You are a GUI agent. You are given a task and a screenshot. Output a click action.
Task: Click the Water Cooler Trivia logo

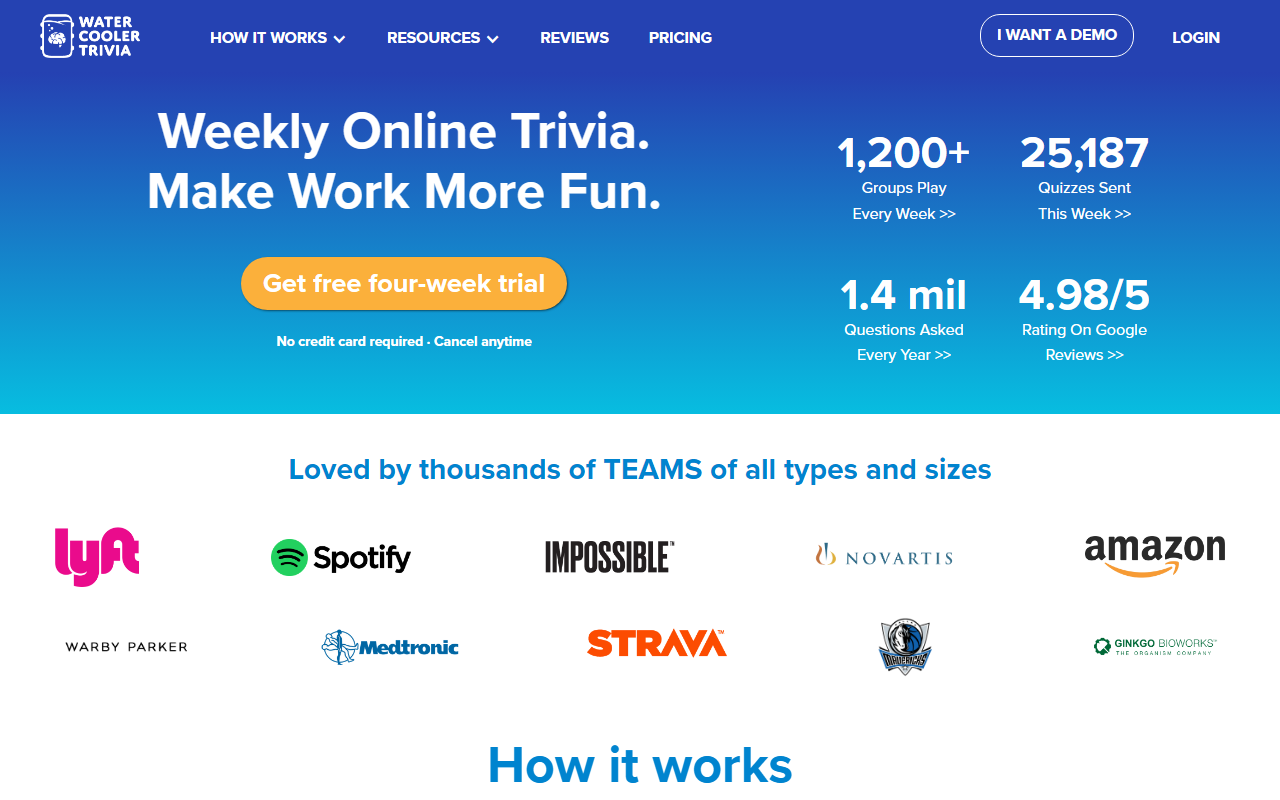[x=90, y=36]
